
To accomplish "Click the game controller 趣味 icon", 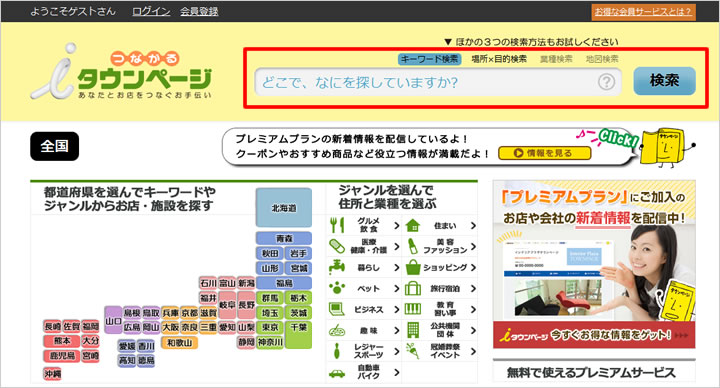I will click(x=337, y=330).
